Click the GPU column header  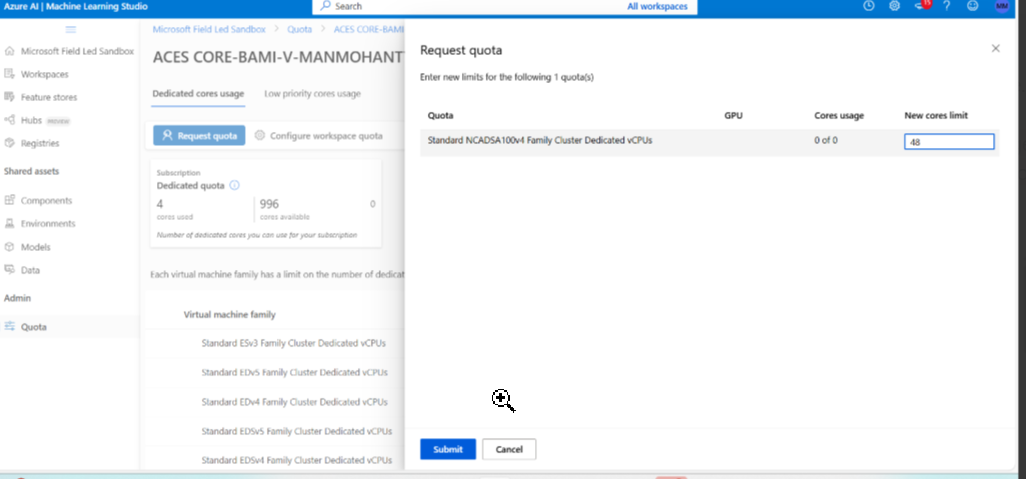tap(734, 115)
